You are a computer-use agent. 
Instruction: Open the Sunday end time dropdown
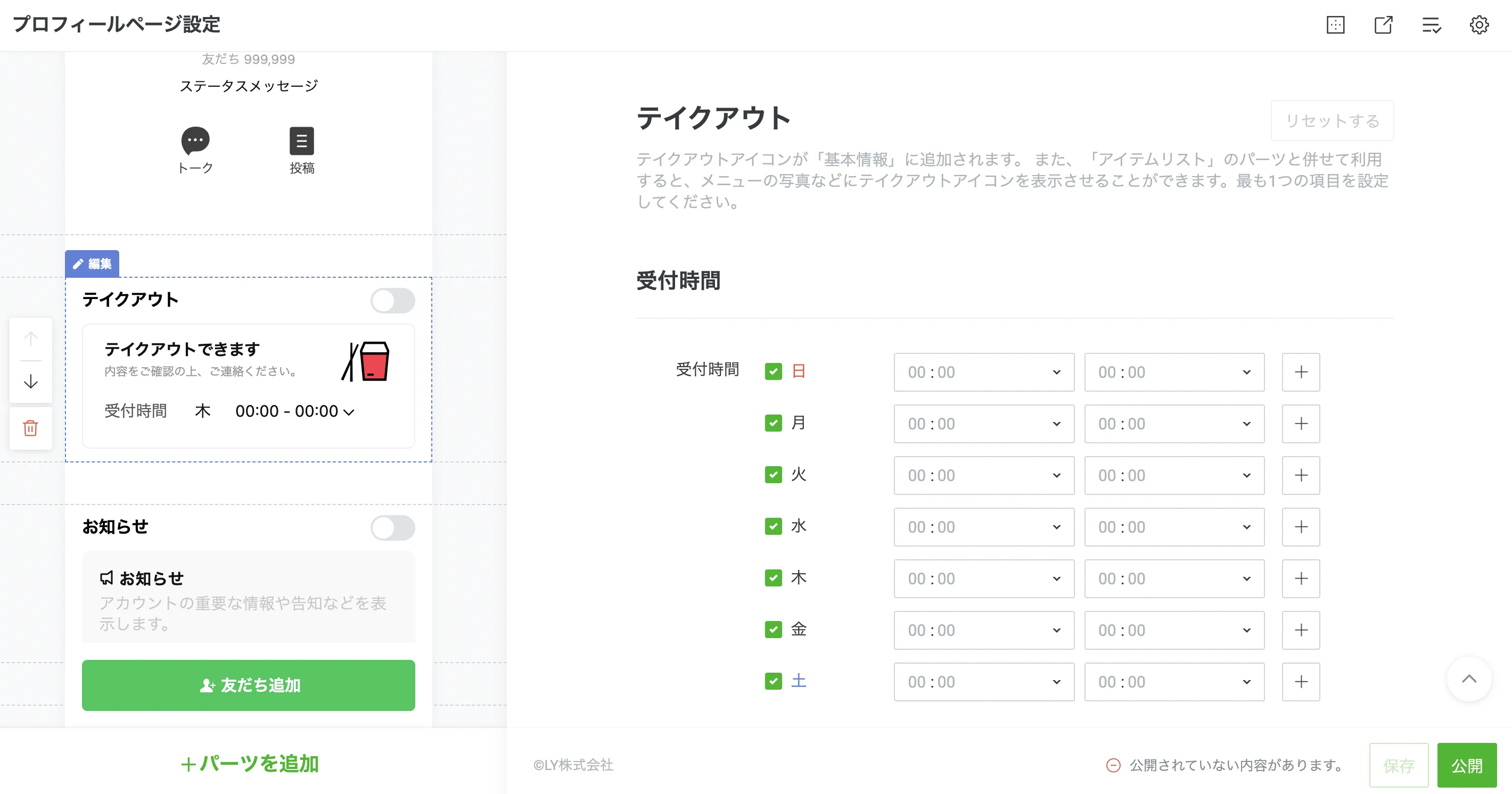(x=1174, y=372)
